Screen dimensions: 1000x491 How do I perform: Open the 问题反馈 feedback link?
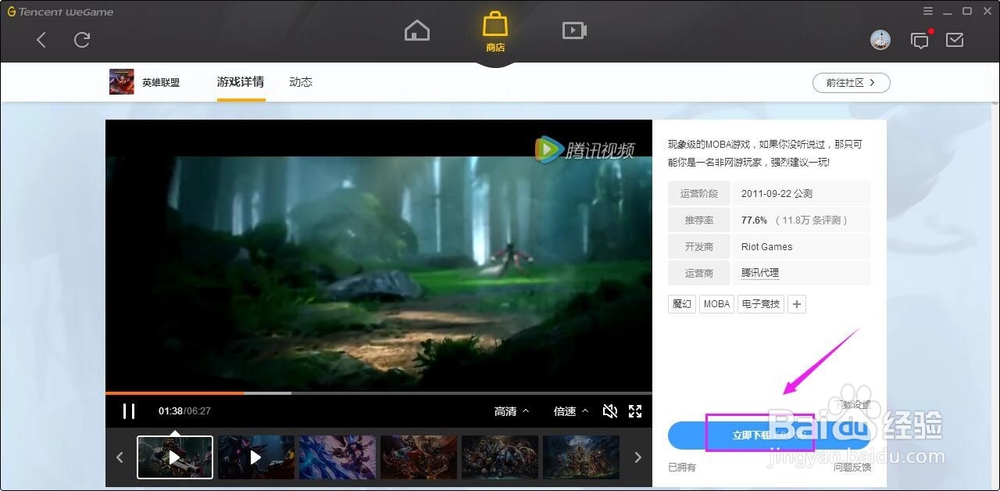852,467
